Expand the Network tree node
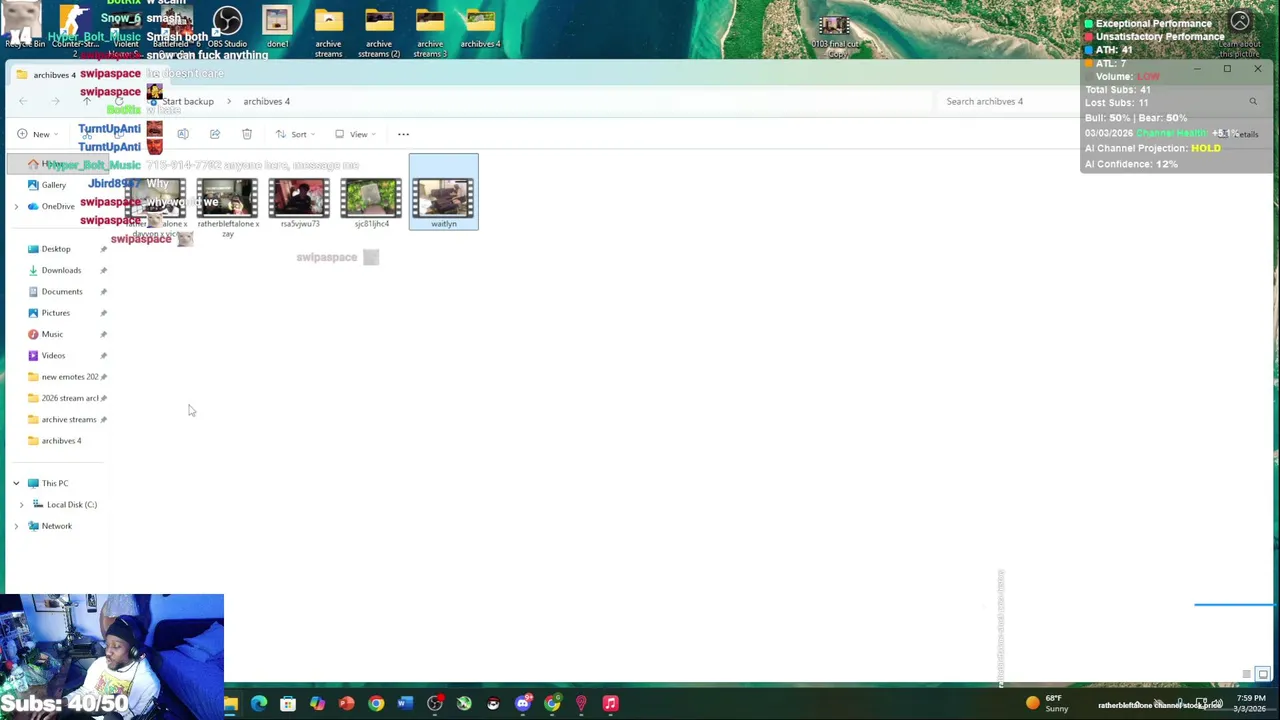 16,526
